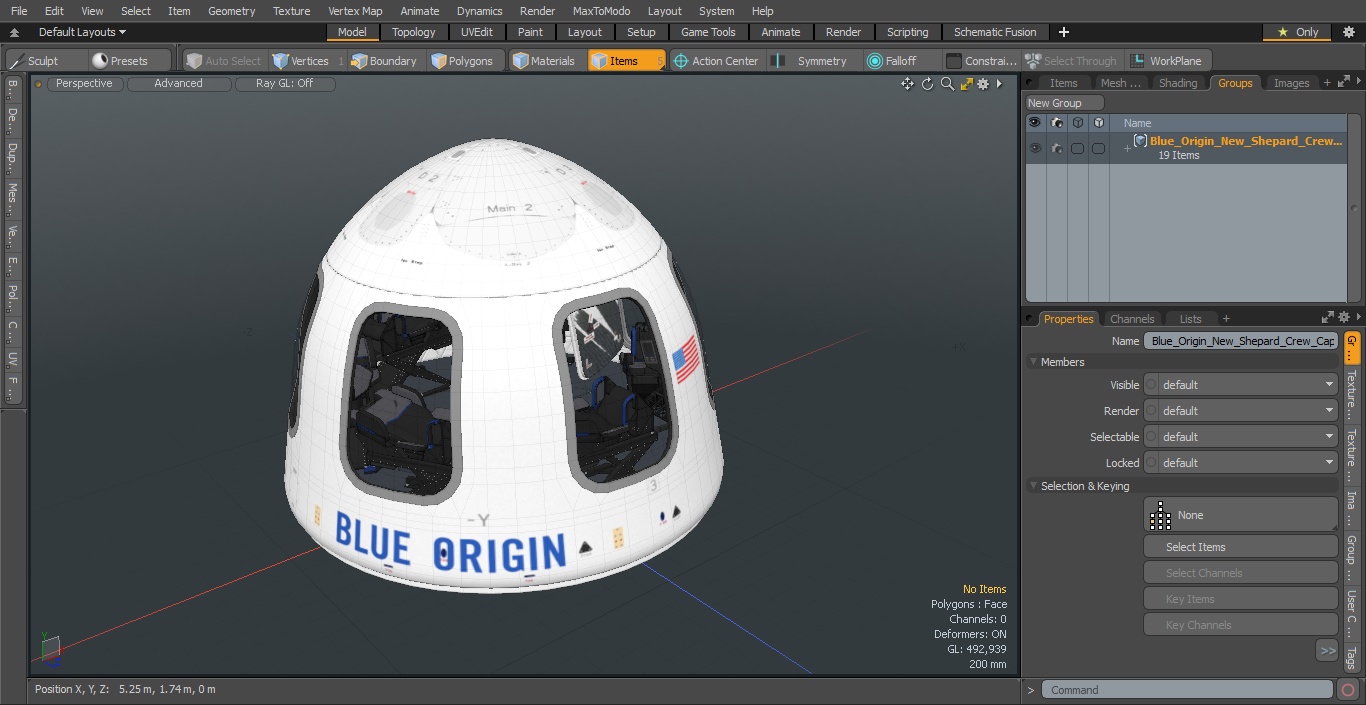1366x705 pixels.
Task: Expand the Blue_Origin_New_Shepard_Crew group tree
Action: [1127, 149]
